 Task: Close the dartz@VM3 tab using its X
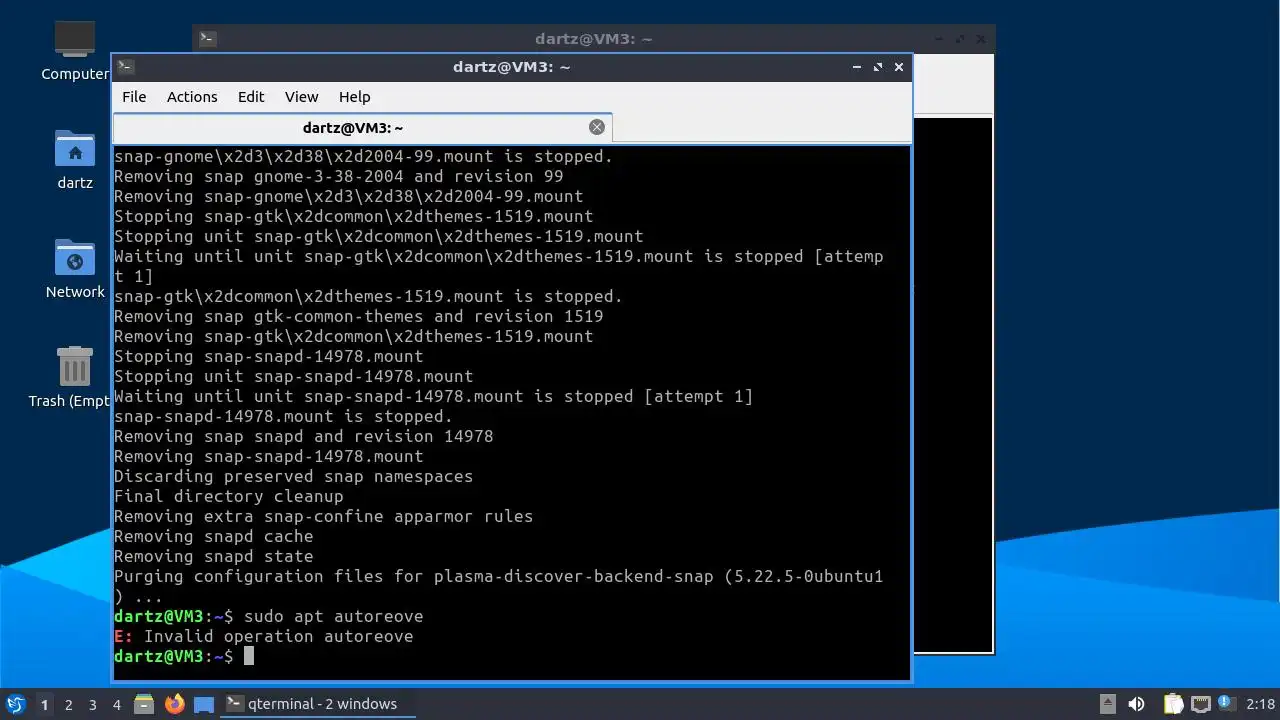click(x=597, y=127)
